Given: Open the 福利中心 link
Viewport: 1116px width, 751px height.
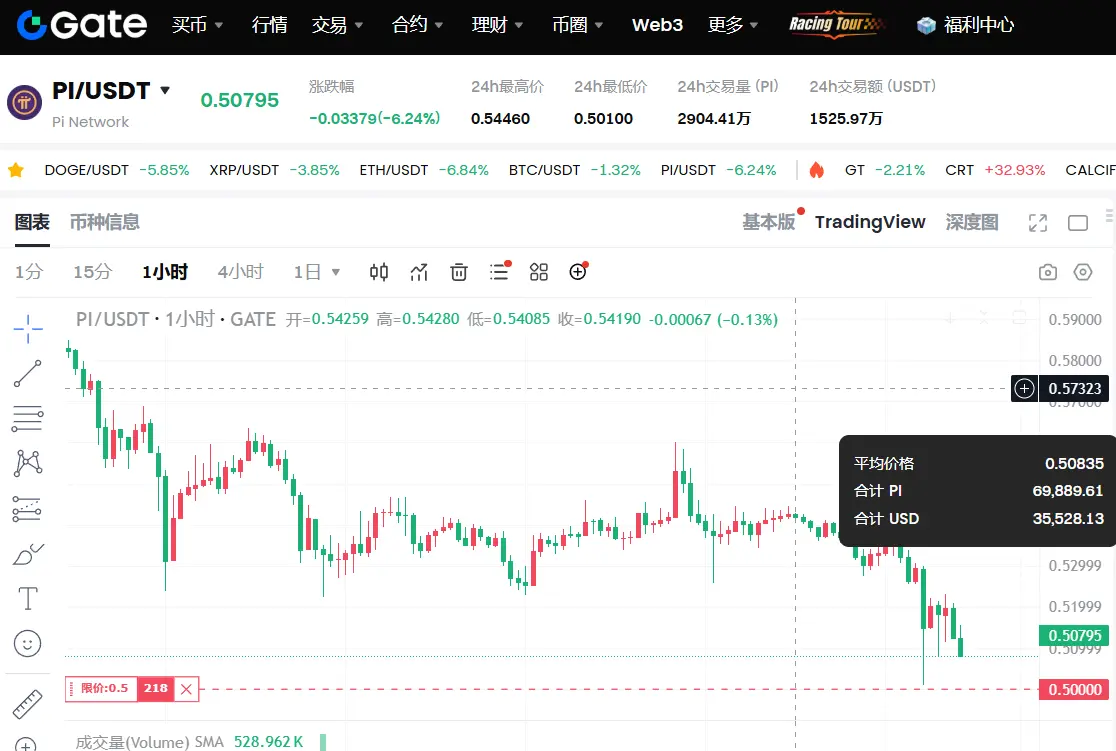Looking at the screenshot, I should tap(966, 25).
